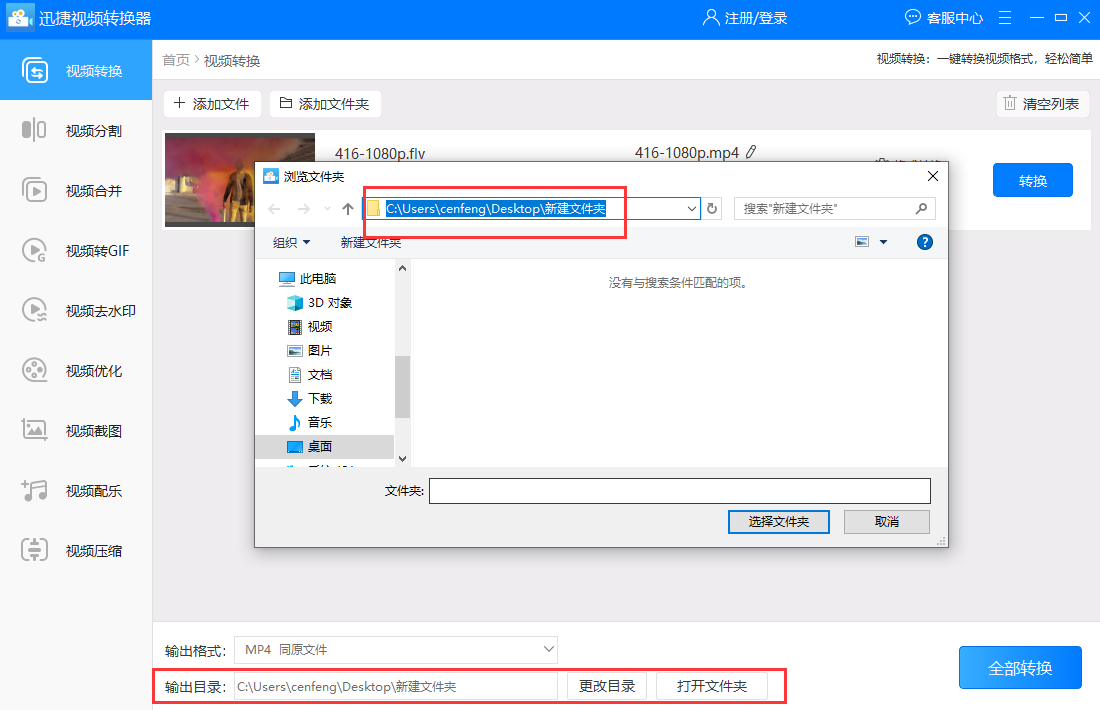Open the 视频转GIF sidebar section
1100x710 pixels.
pyautogui.click(x=76, y=250)
